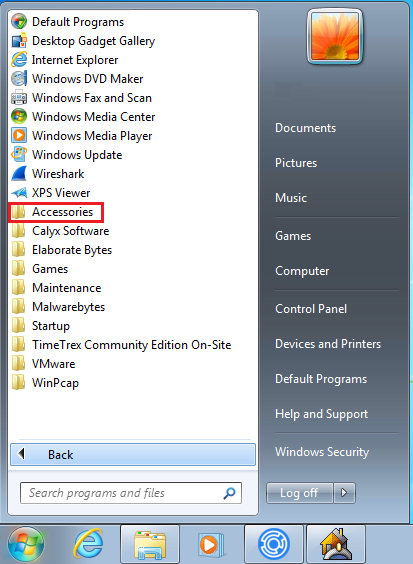Image resolution: width=413 pixels, height=564 pixels.
Task: Open the shutdown options arrow beside Log off
Action: pos(344,492)
